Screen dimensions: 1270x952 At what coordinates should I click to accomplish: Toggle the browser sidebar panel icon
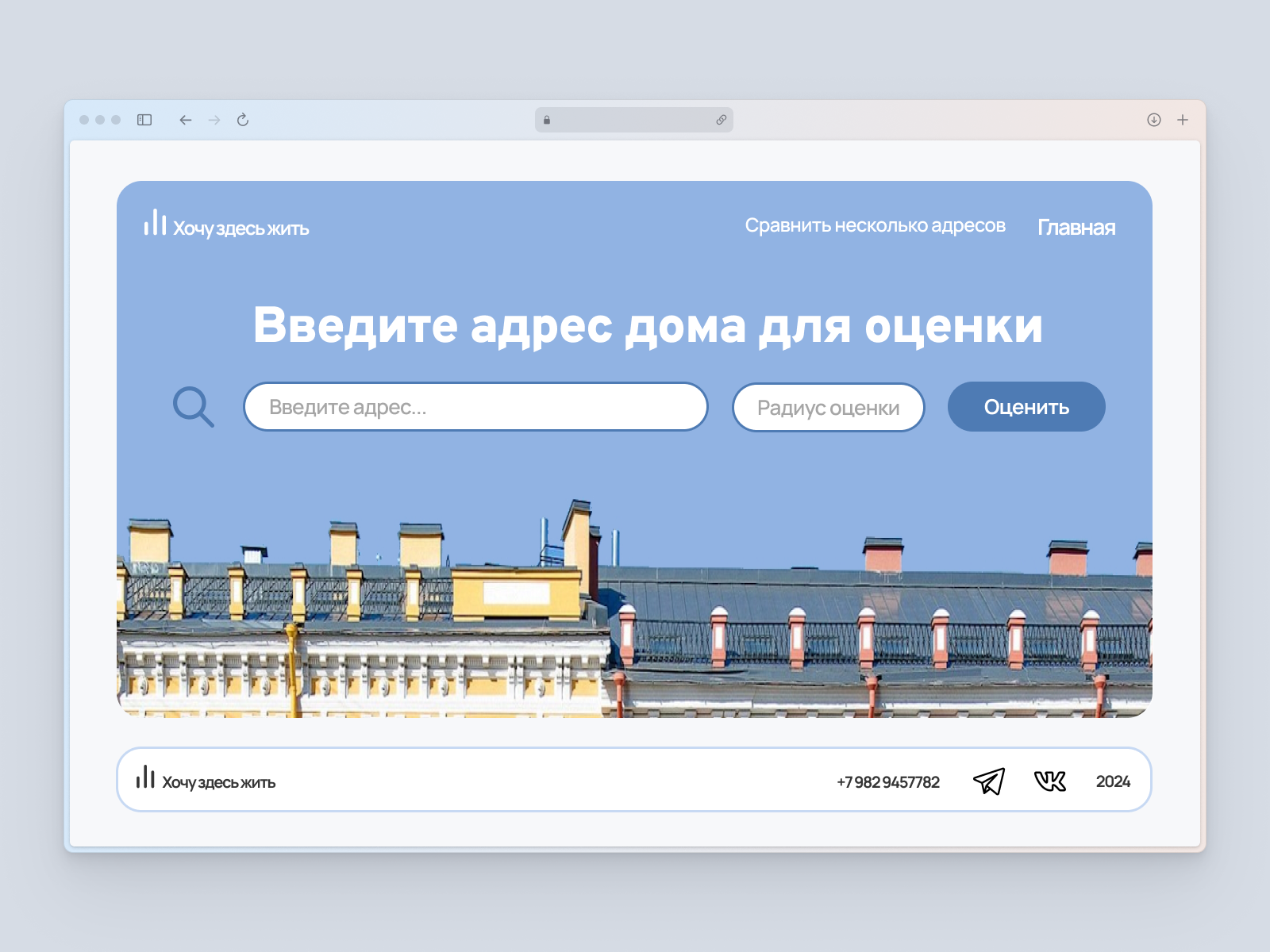pyautogui.click(x=144, y=120)
